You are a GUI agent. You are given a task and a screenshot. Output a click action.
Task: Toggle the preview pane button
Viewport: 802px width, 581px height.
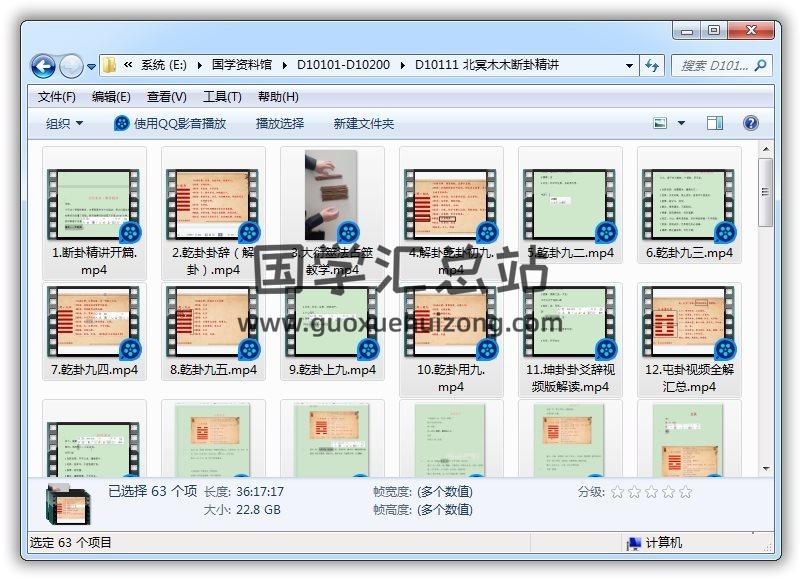click(x=715, y=123)
